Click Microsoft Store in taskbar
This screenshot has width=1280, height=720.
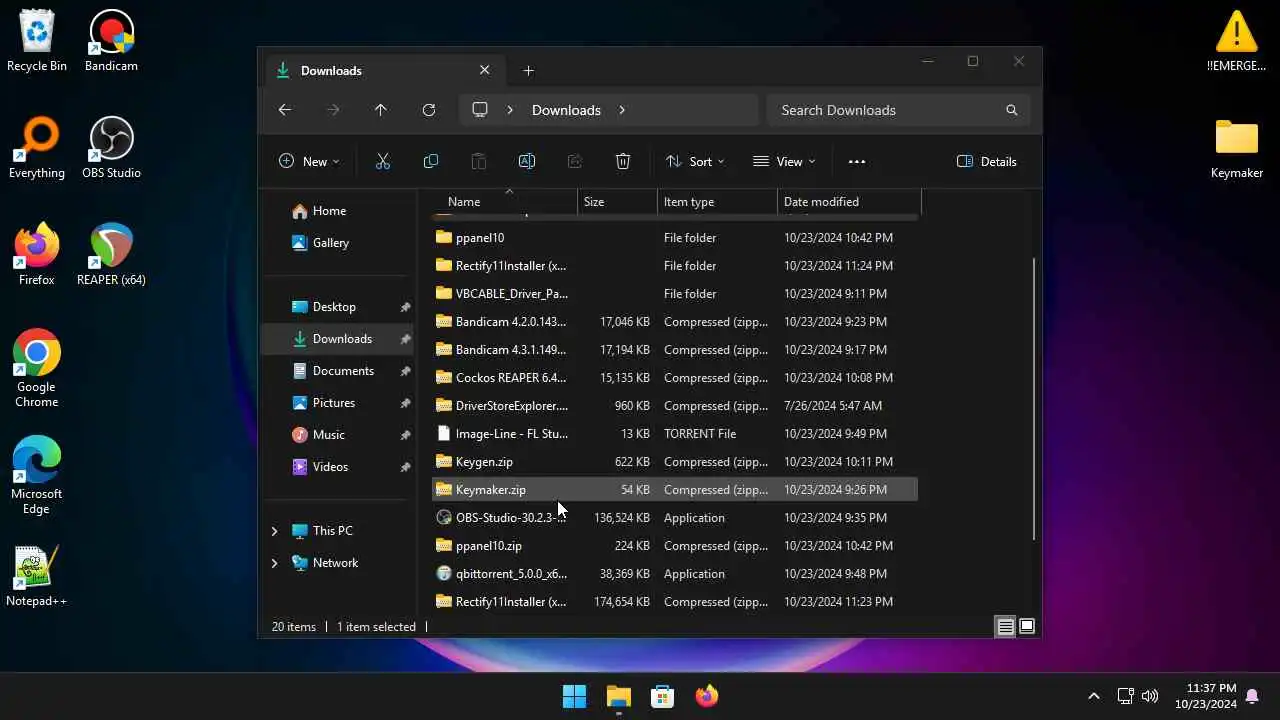tap(663, 696)
